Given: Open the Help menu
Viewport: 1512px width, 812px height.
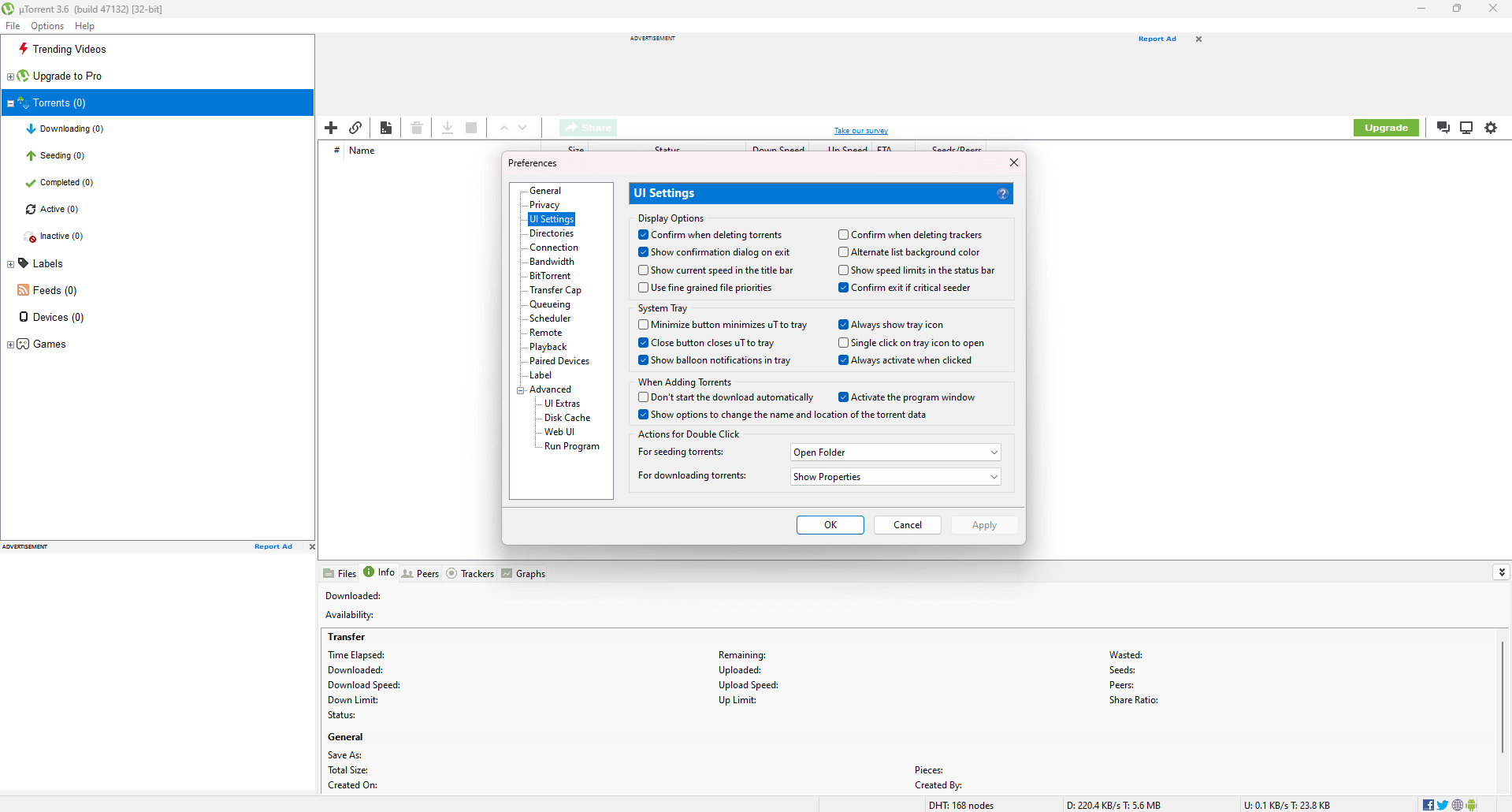Looking at the screenshot, I should [84, 26].
